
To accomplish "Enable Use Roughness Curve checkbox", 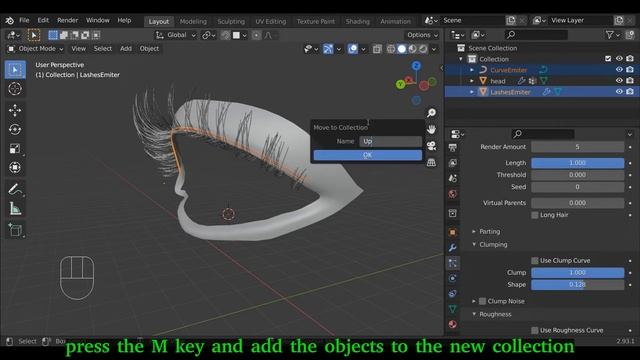I will 535,330.
